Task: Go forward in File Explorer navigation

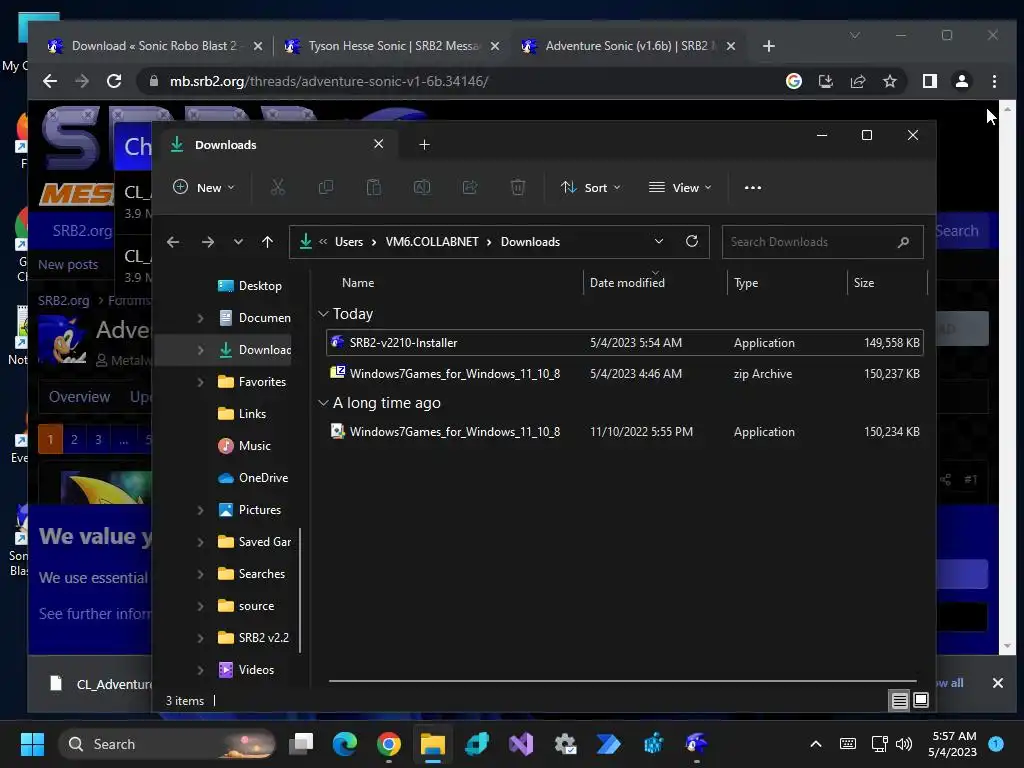Action: tap(208, 242)
